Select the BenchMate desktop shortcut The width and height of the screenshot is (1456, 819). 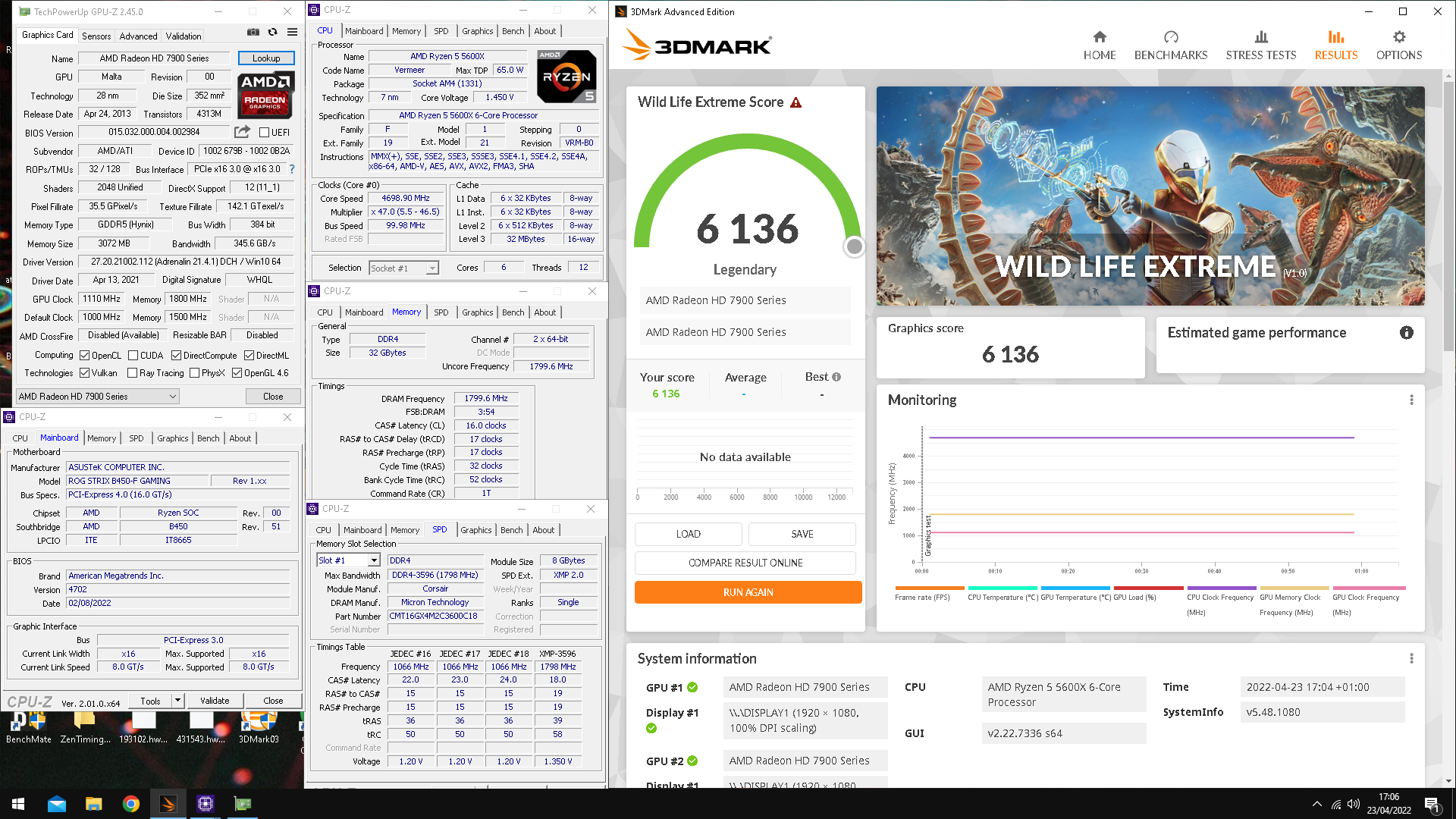(x=29, y=727)
